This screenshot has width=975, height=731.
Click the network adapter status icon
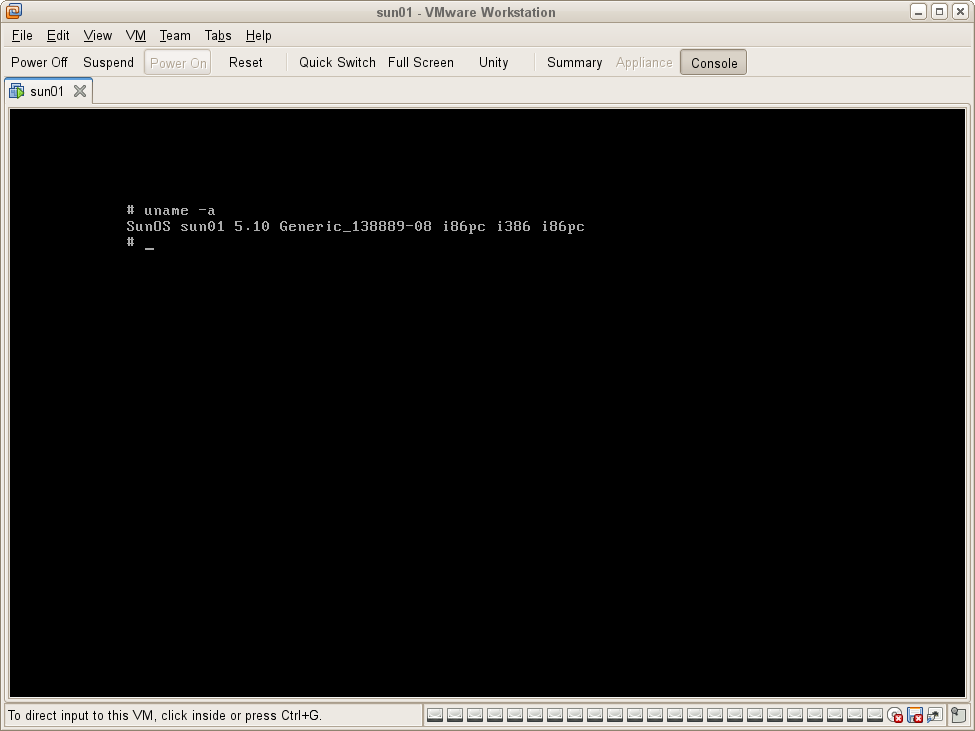[935, 715]
